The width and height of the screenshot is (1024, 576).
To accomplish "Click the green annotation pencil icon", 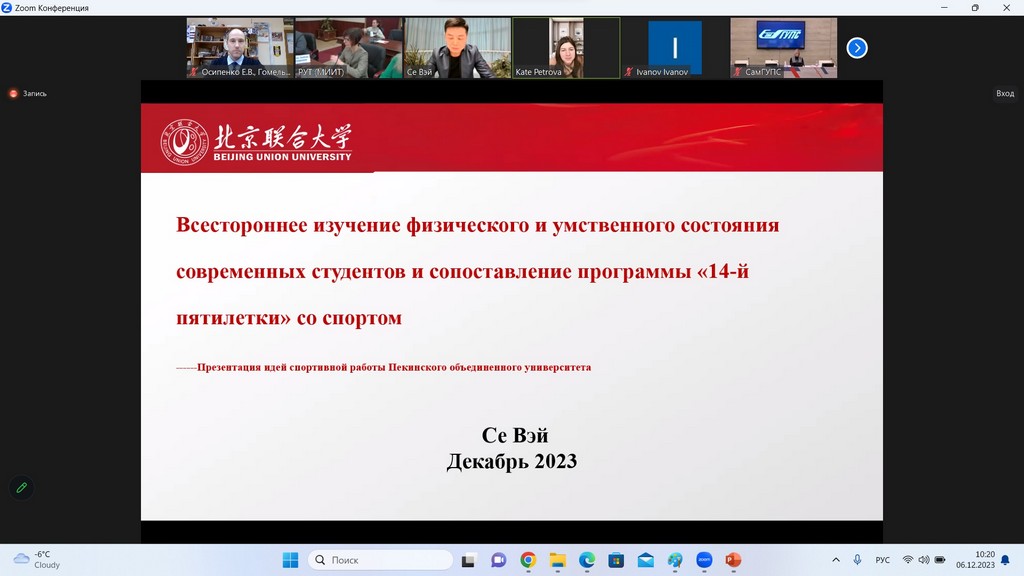I will 21,488.
